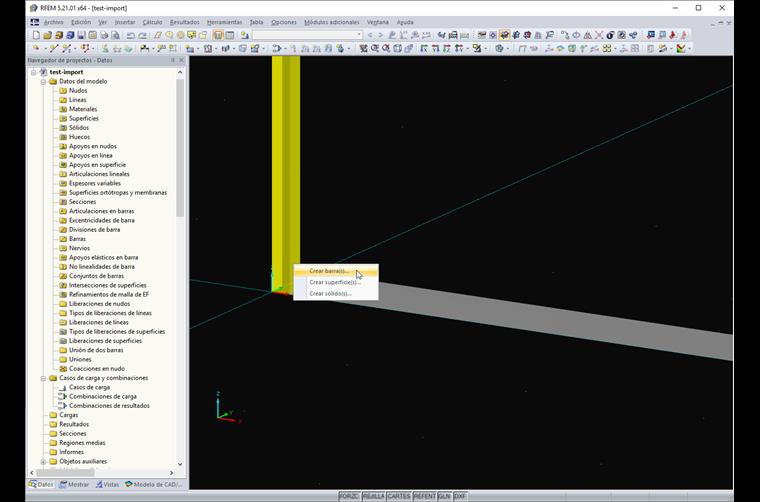This screenshot has height=502, width=760.
Task: Click the view in Y direction icon
Action: tap(435, 48)
